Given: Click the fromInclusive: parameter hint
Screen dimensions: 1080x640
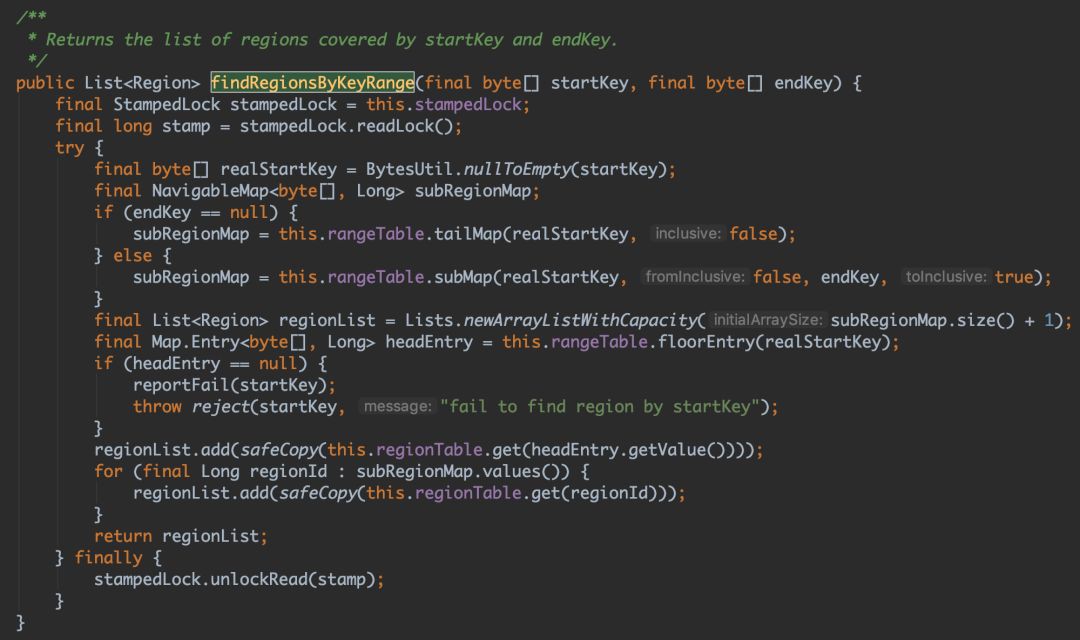Looking at the screenshot, I should [694, 277].
